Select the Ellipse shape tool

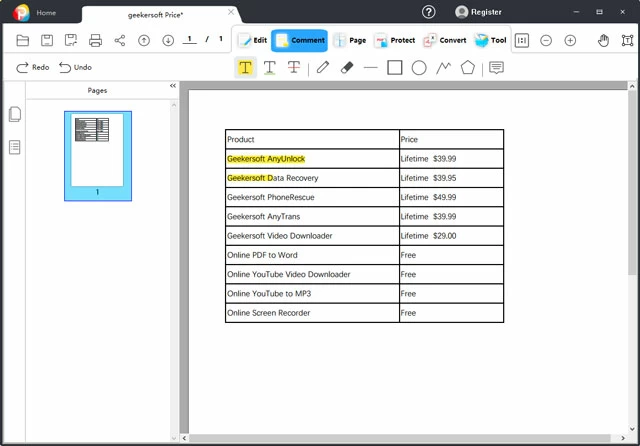(x=419, y=68)
